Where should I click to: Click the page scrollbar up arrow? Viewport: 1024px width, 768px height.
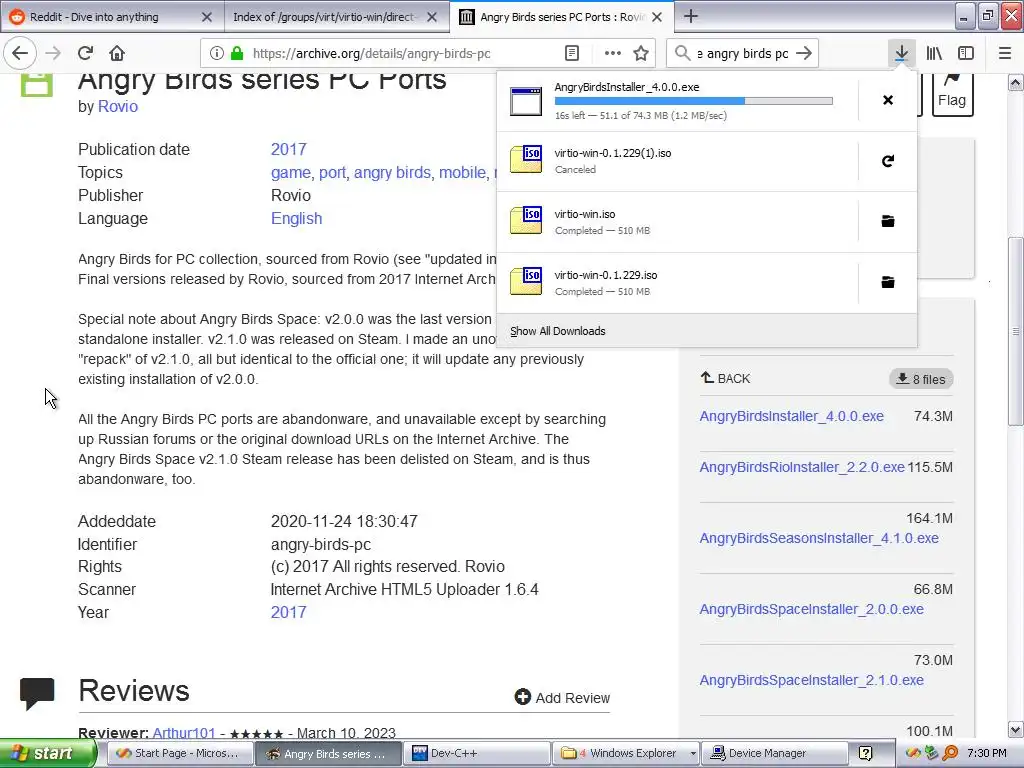pos(1015,82)
